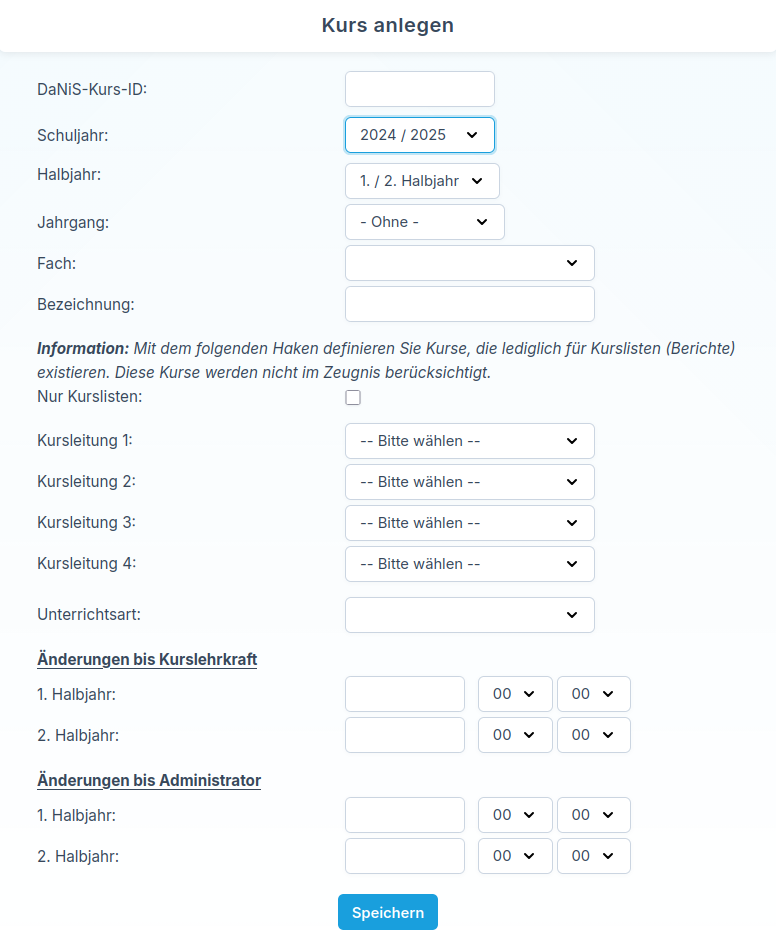
Task: Focus the Bezeichnung text field
Action: (x=469, y=304)
